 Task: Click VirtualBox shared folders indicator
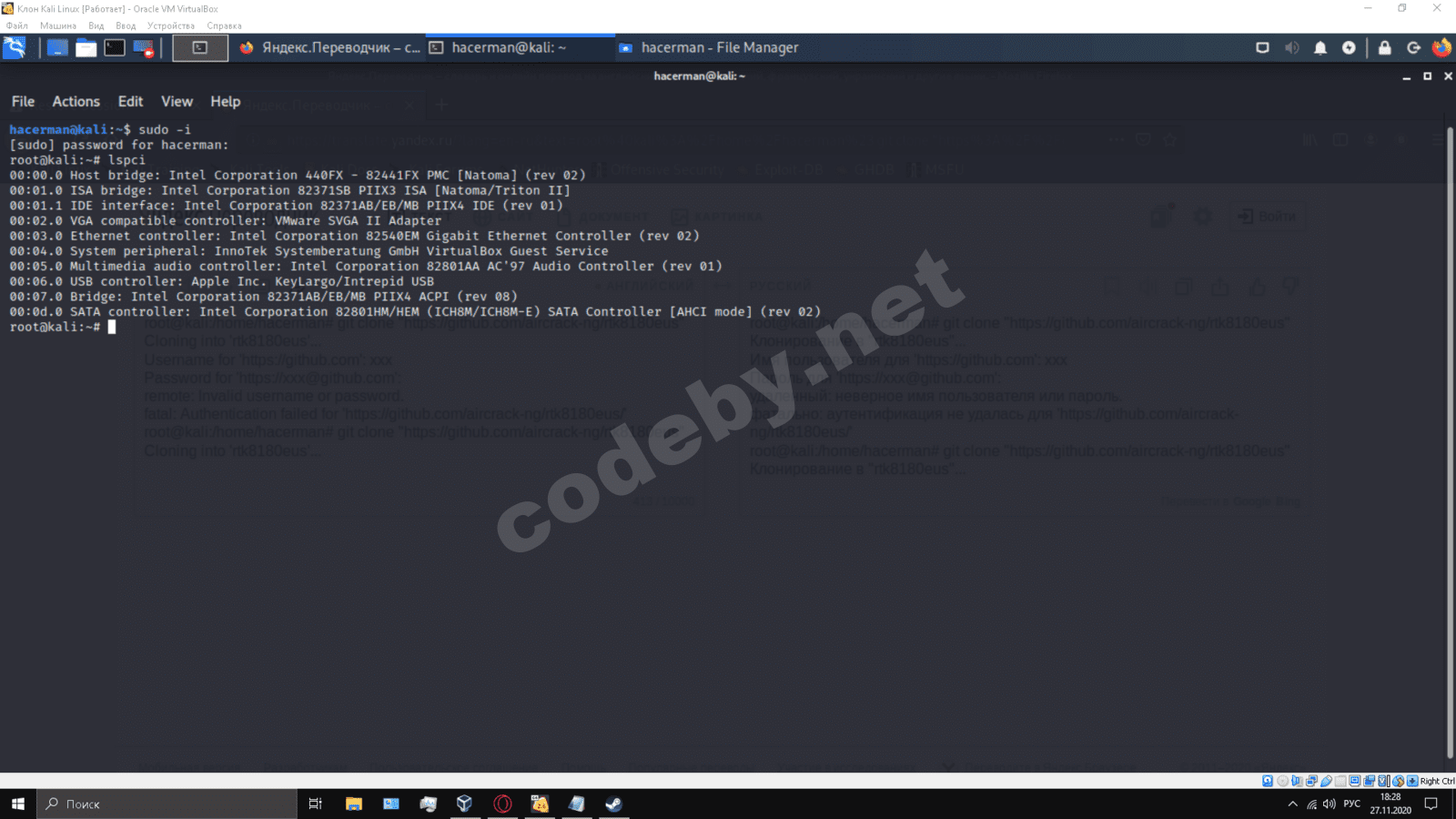pos(1340,781)
